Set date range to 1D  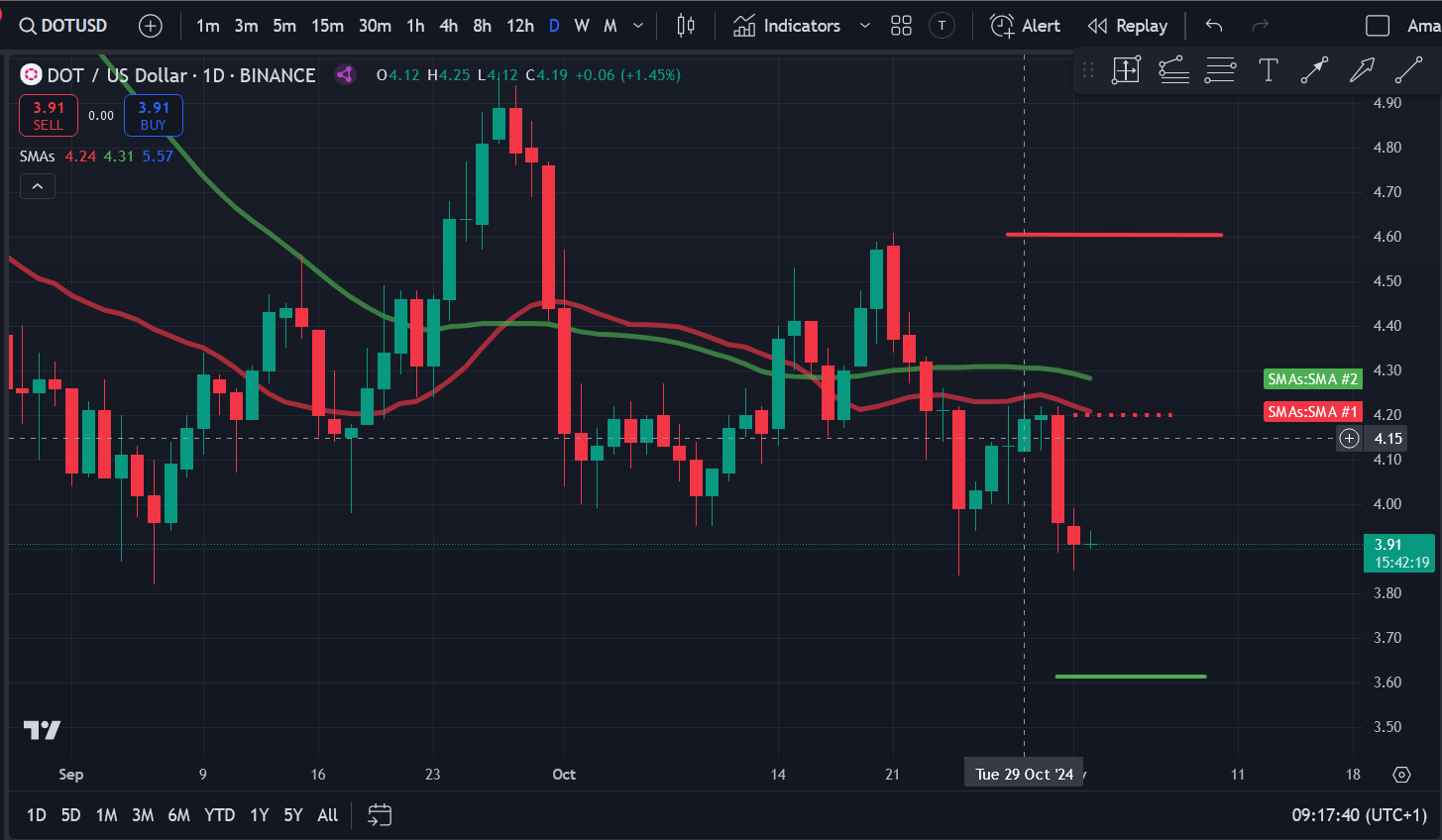[x=37, y=815]
